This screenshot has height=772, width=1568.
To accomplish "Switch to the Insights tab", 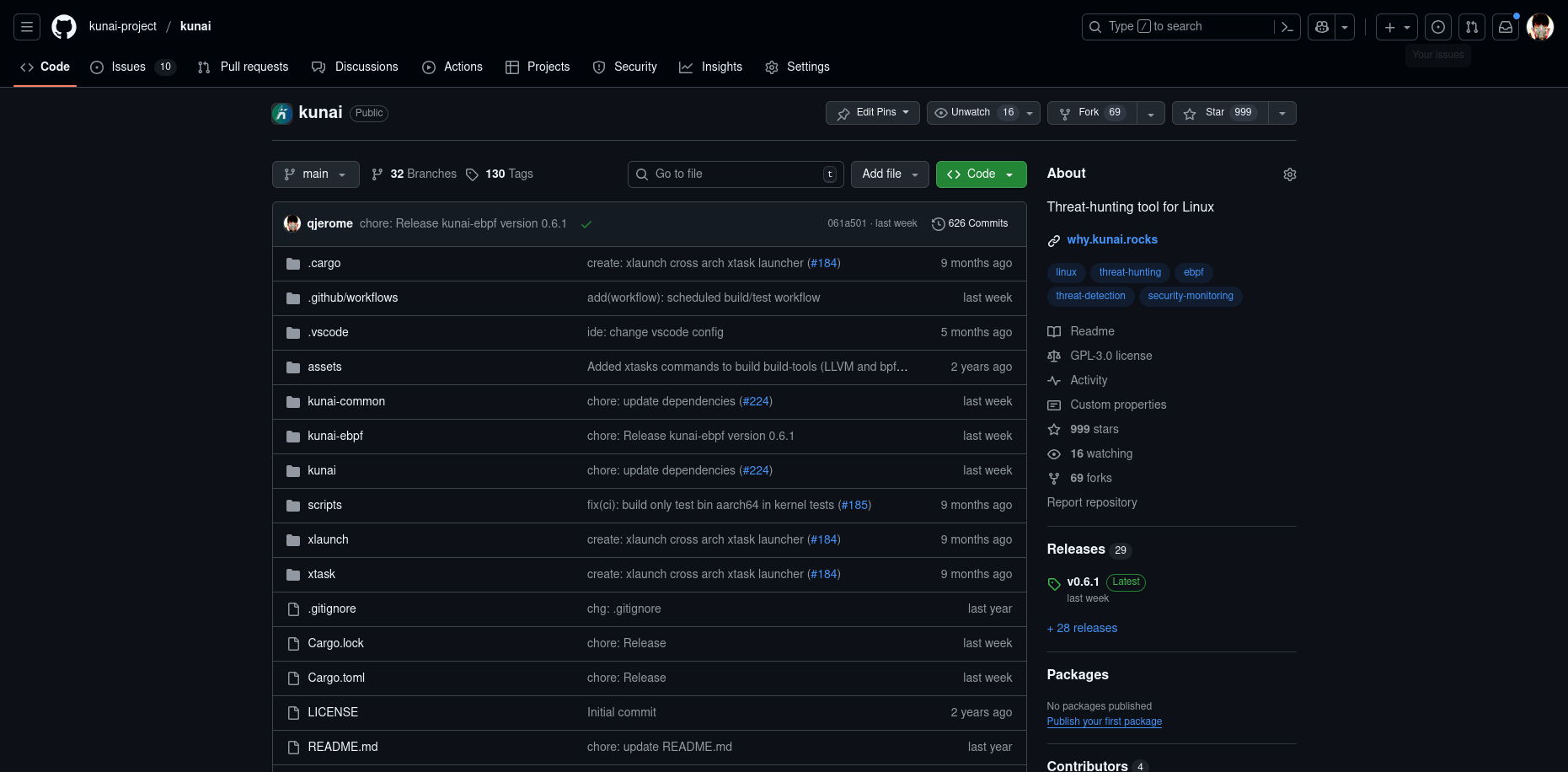I will 711,67.
